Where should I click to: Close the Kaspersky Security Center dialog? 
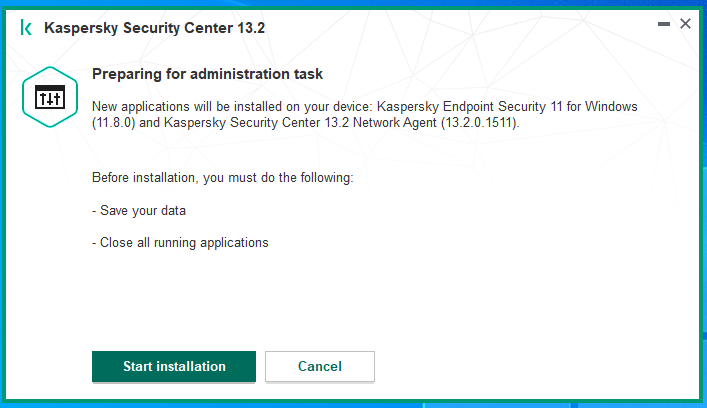click(685, 23)
